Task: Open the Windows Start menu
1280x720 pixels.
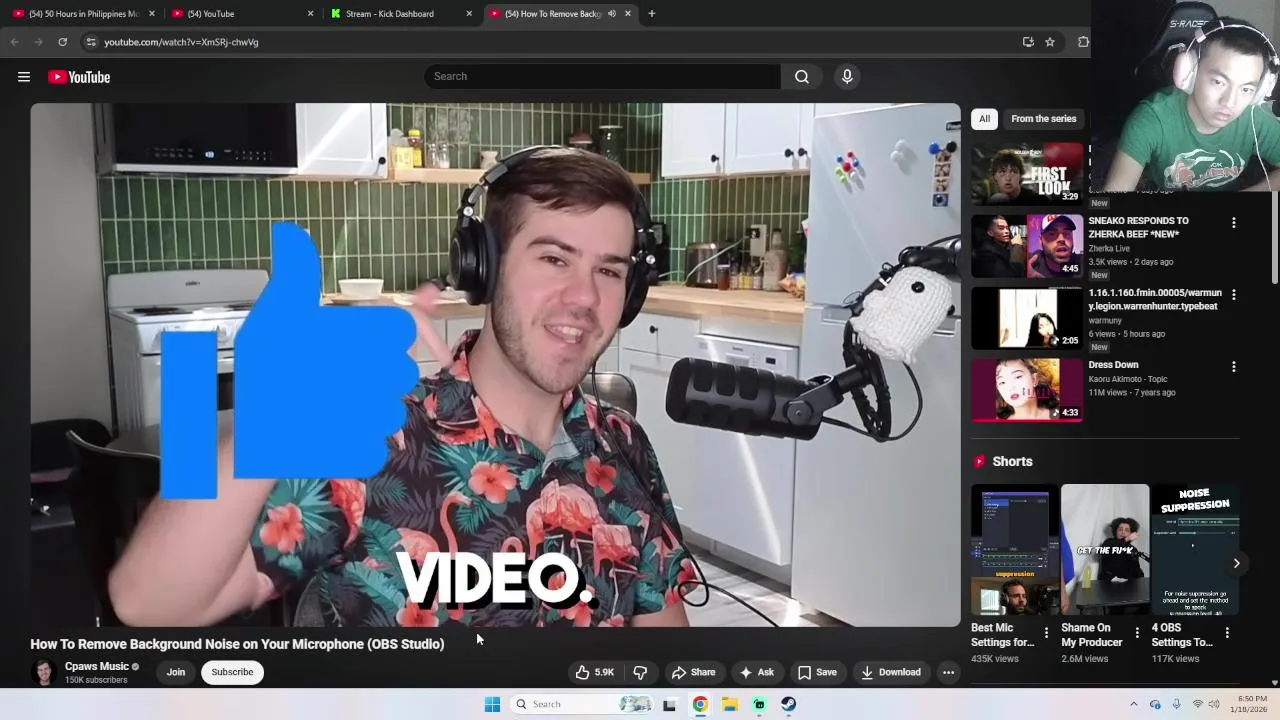Action: point(492,704)
